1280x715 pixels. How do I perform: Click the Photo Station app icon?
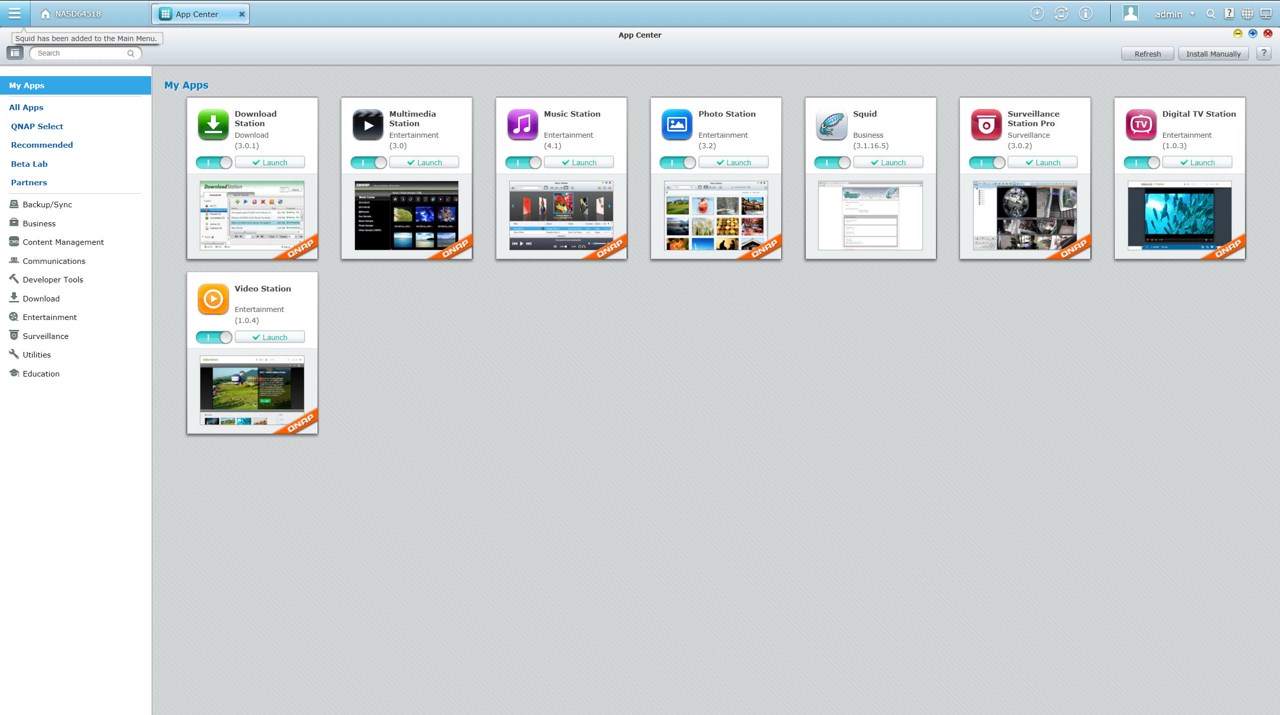click(677, 125)
